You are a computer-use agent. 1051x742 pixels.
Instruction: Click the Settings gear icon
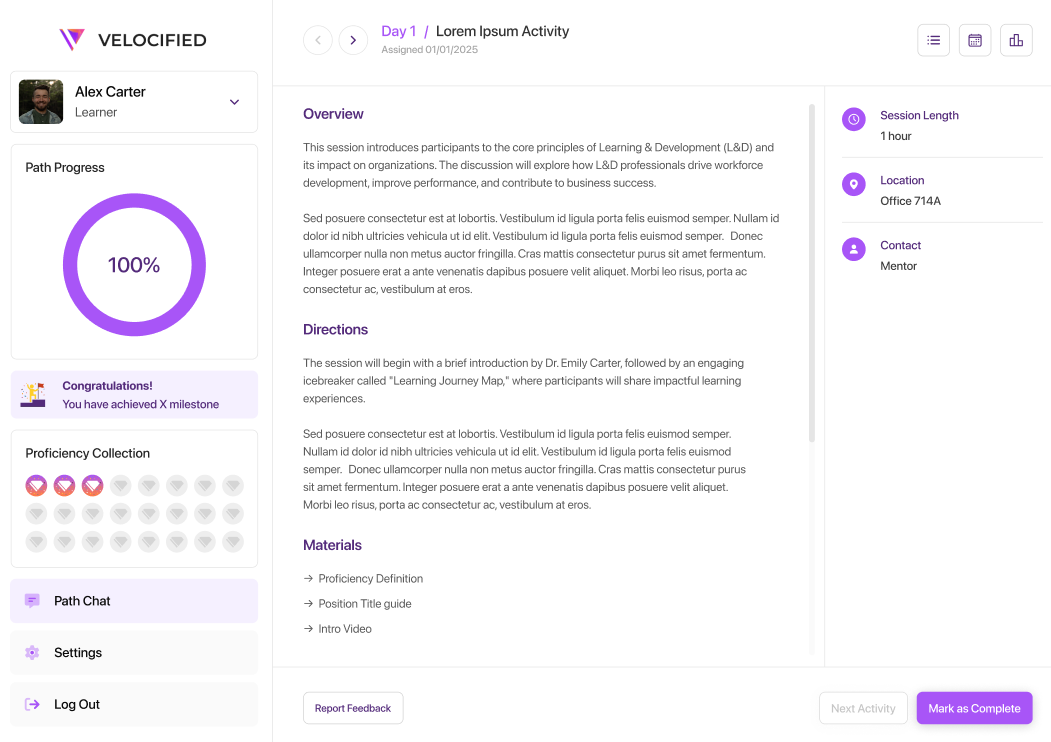pyautogui.click(x=33, y=652)
